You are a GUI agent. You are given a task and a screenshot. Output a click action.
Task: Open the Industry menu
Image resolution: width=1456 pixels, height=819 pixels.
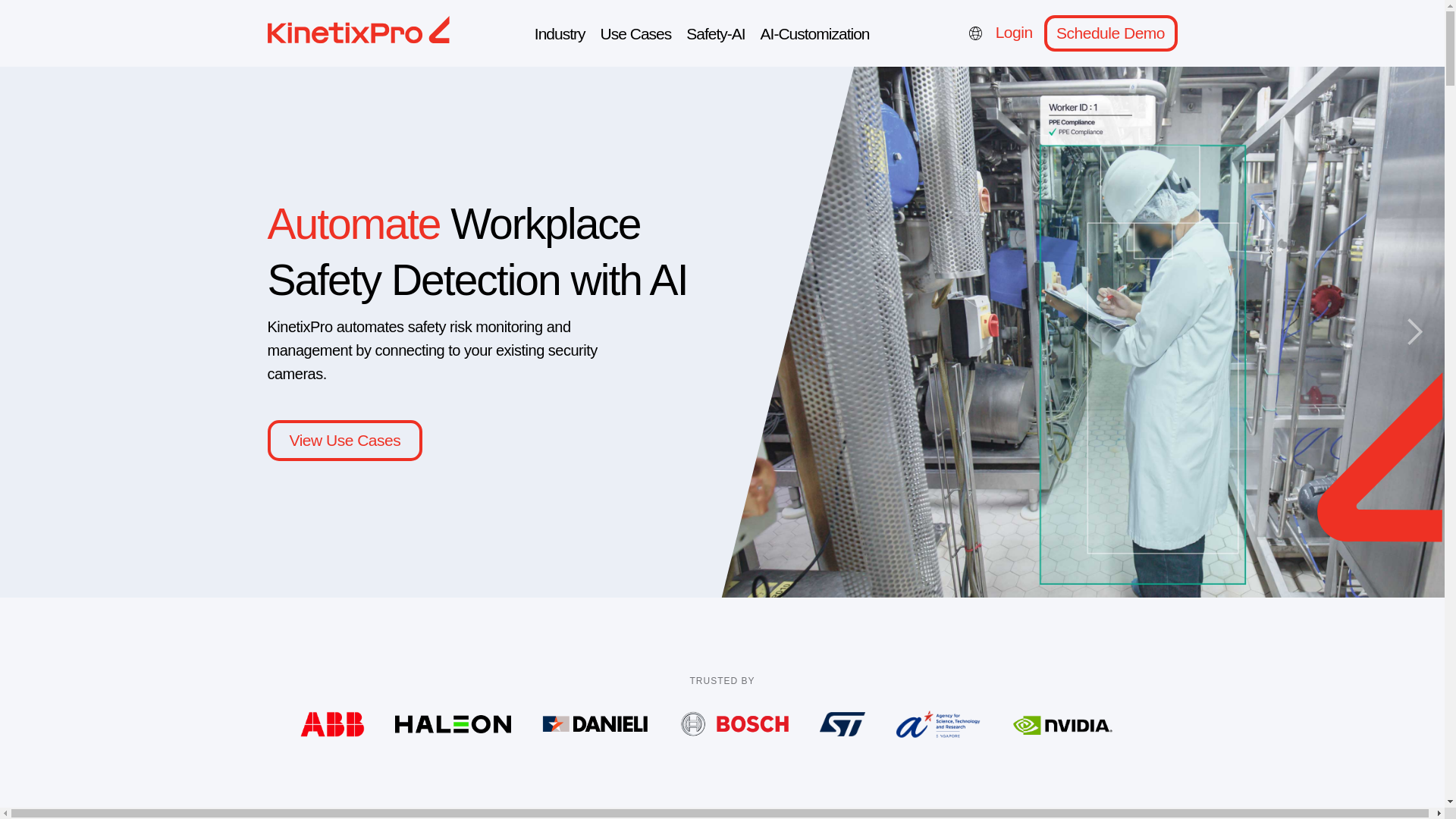click(560, 34)
